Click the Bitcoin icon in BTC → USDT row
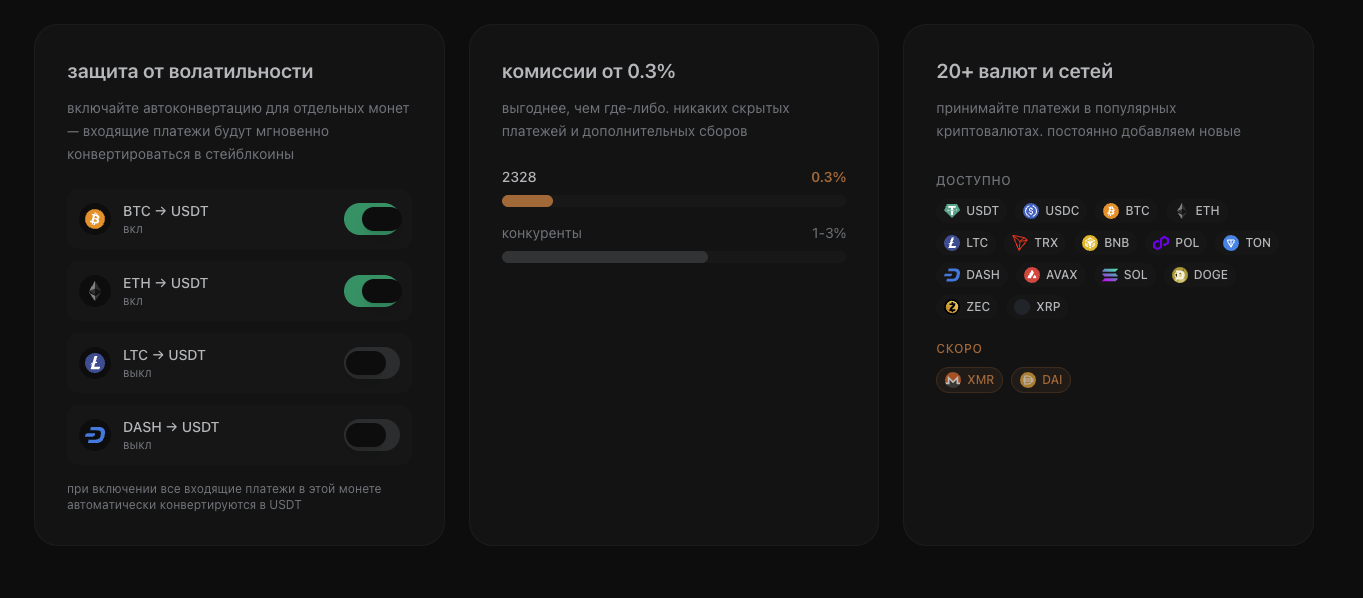1363x598 pixels. [95, 219]
